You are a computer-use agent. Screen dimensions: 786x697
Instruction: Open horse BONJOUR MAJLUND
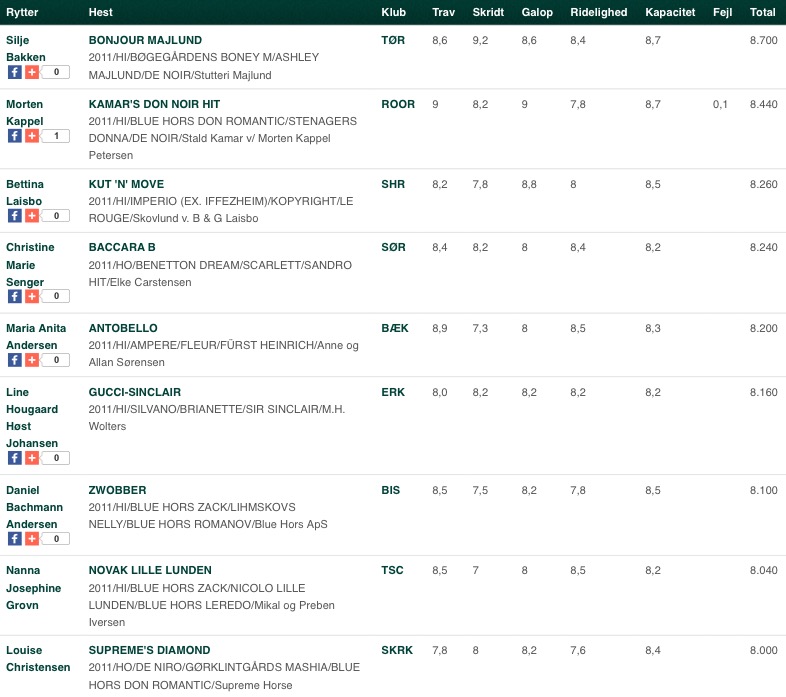pos(145,40)
